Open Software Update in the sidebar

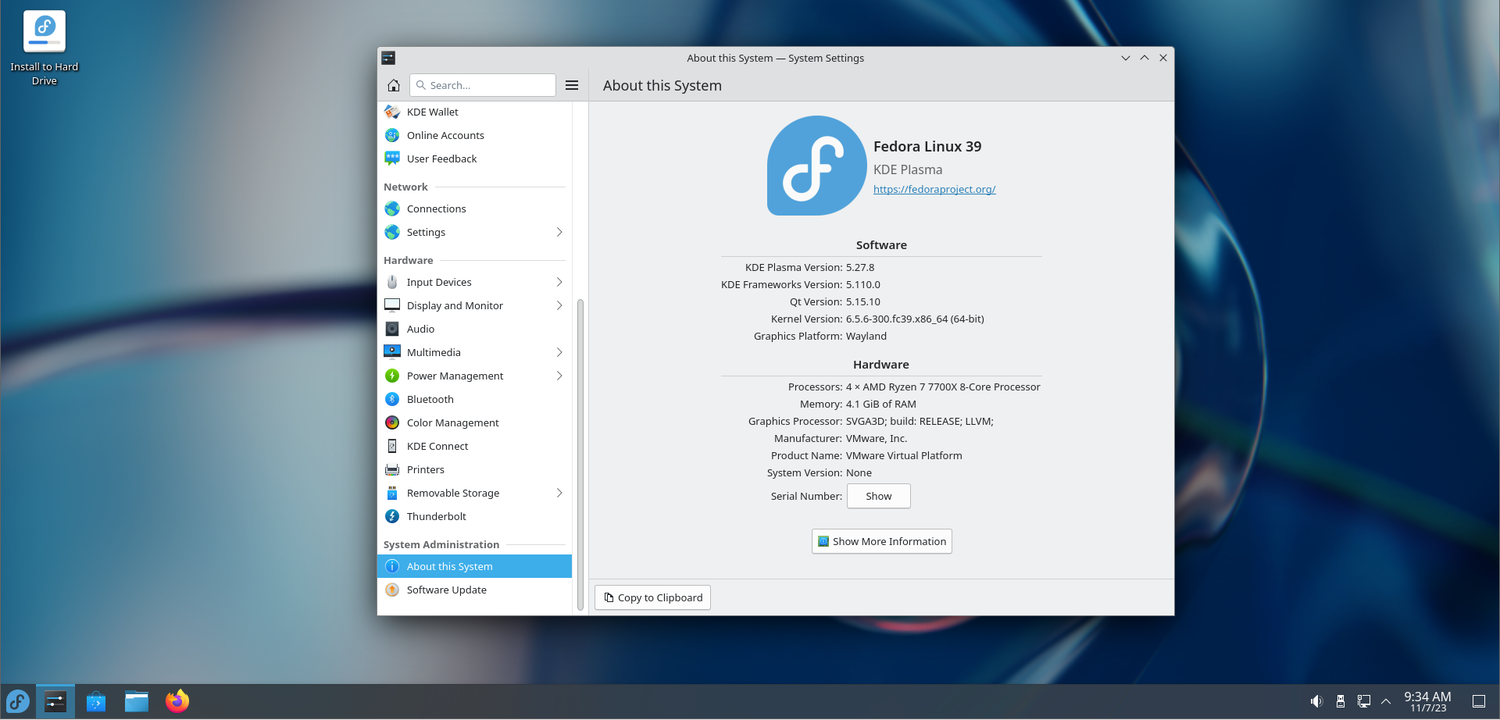pos(474,590)
